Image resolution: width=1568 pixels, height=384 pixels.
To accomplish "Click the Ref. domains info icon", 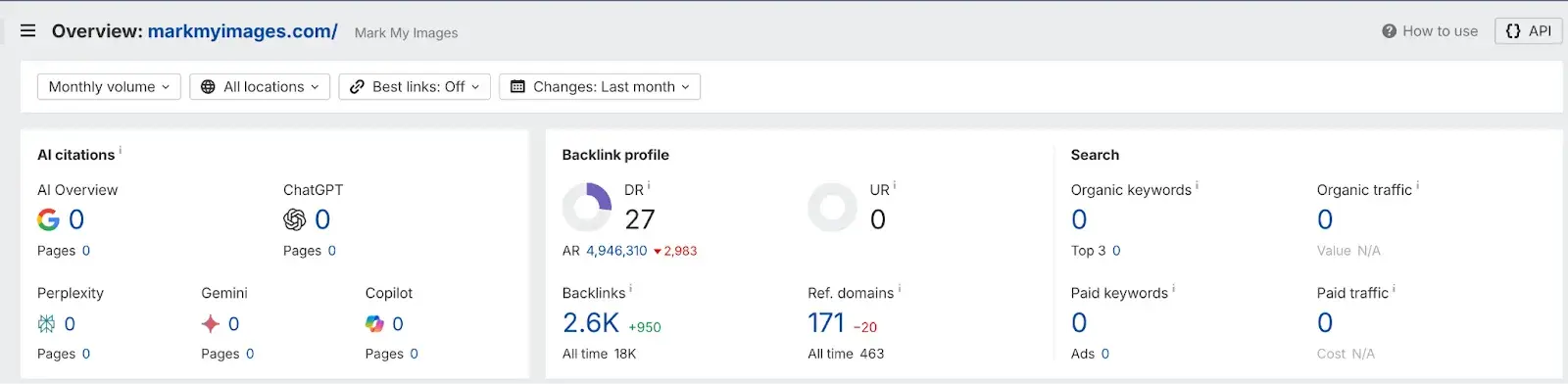I will click(900, 289).
